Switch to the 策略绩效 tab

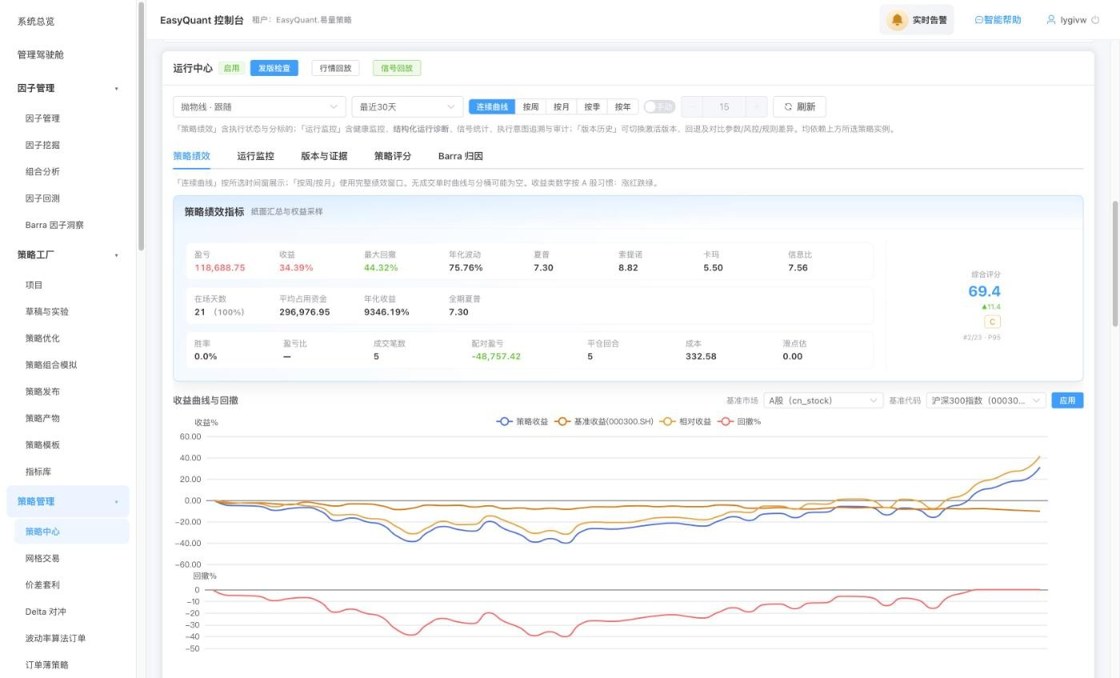pos(191,156)
